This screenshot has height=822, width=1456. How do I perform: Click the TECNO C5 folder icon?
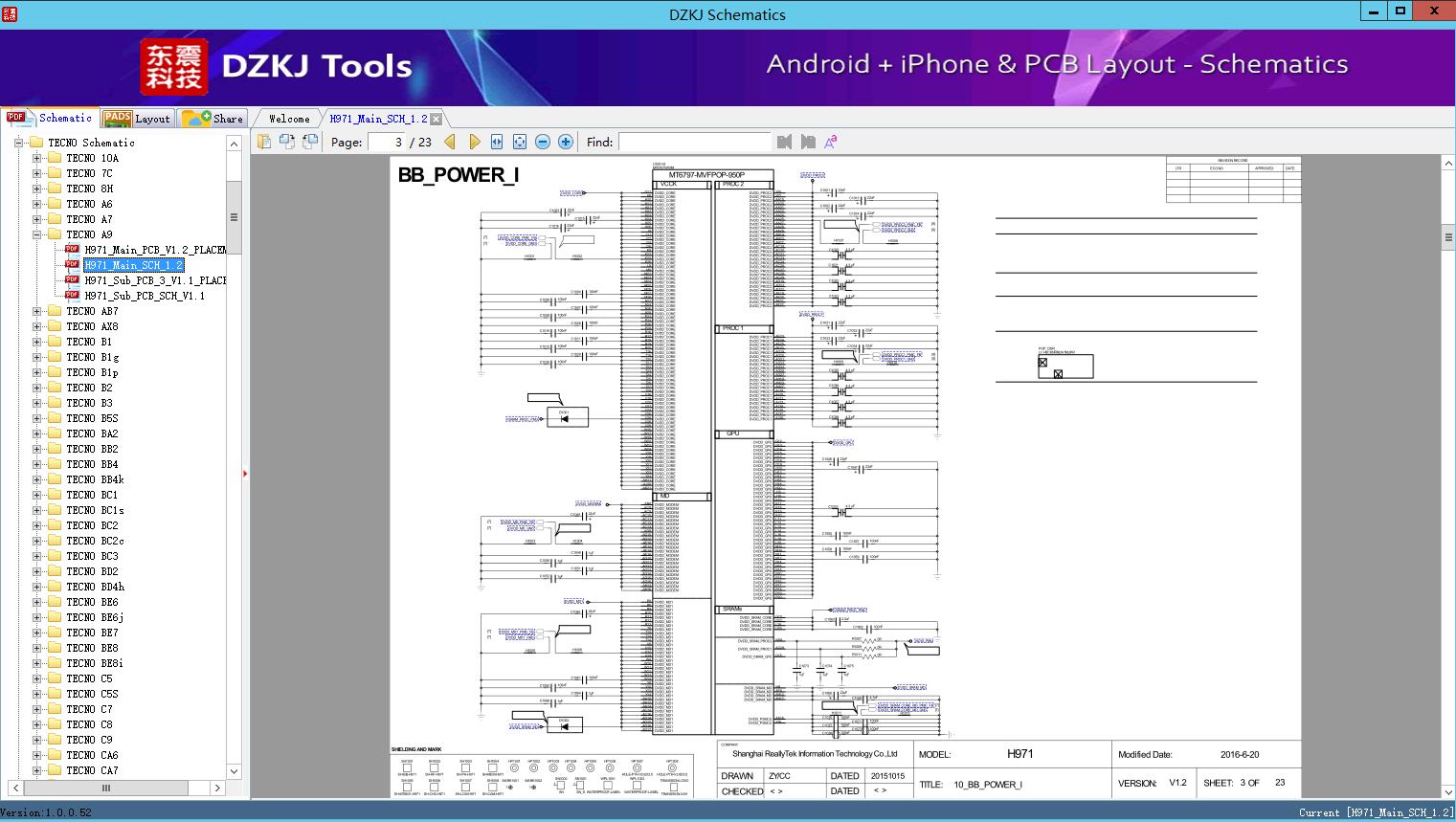tap(55, 678)
